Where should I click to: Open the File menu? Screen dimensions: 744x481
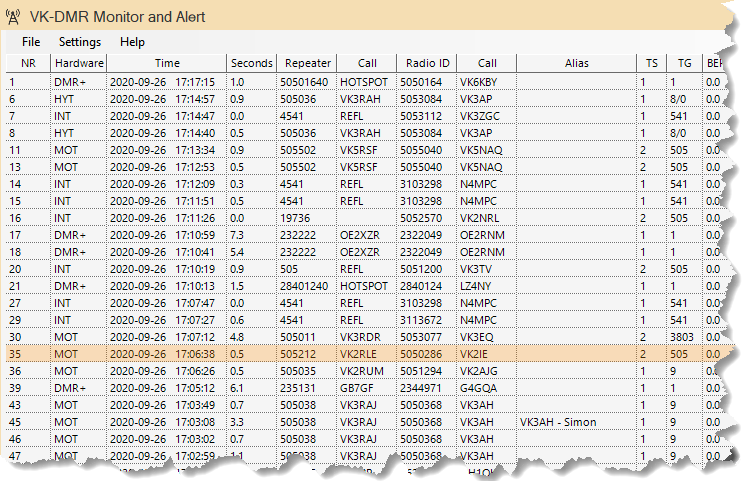pos(31,42)
